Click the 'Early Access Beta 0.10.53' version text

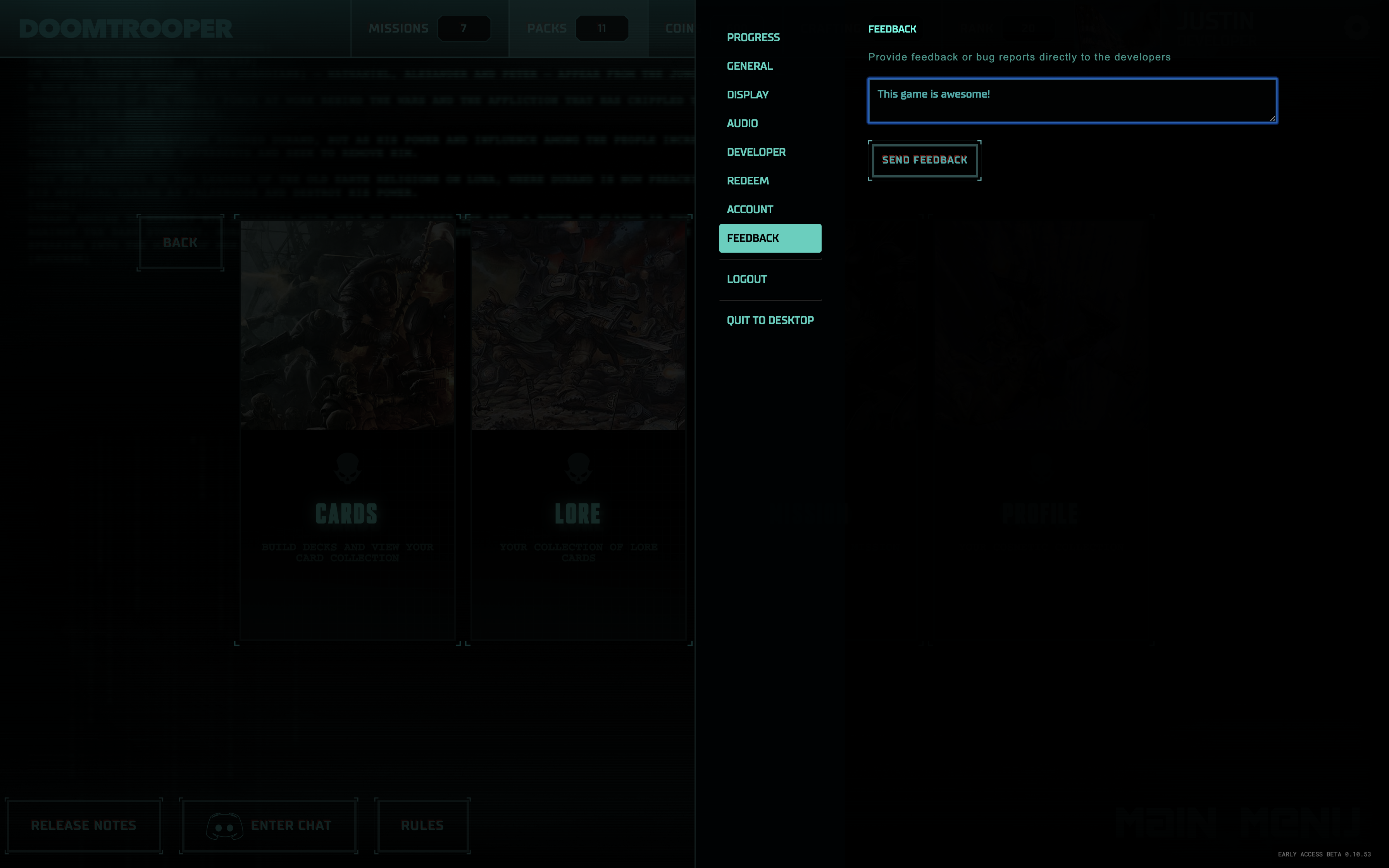pyautogui.click(x=1324, y=854)
